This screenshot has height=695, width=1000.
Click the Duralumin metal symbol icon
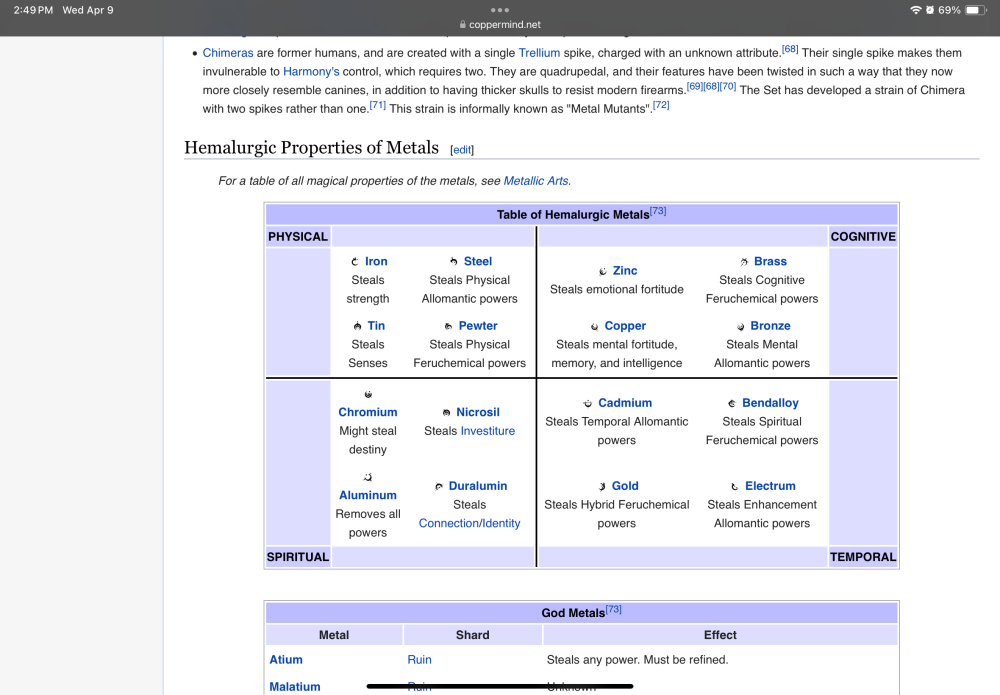point(439,486)
